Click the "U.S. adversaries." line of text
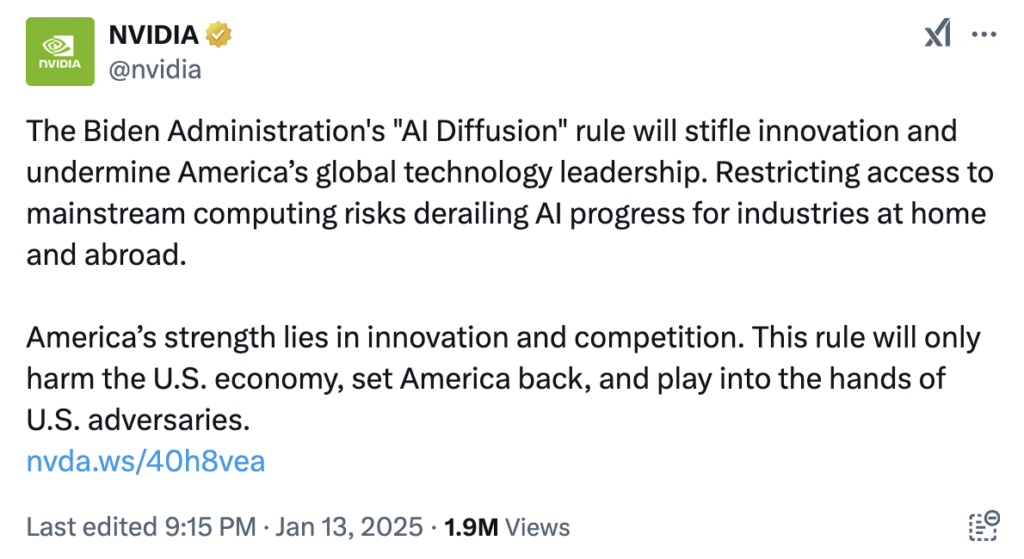This screenshot has height=559, width=1024. [x=137, y=420]
